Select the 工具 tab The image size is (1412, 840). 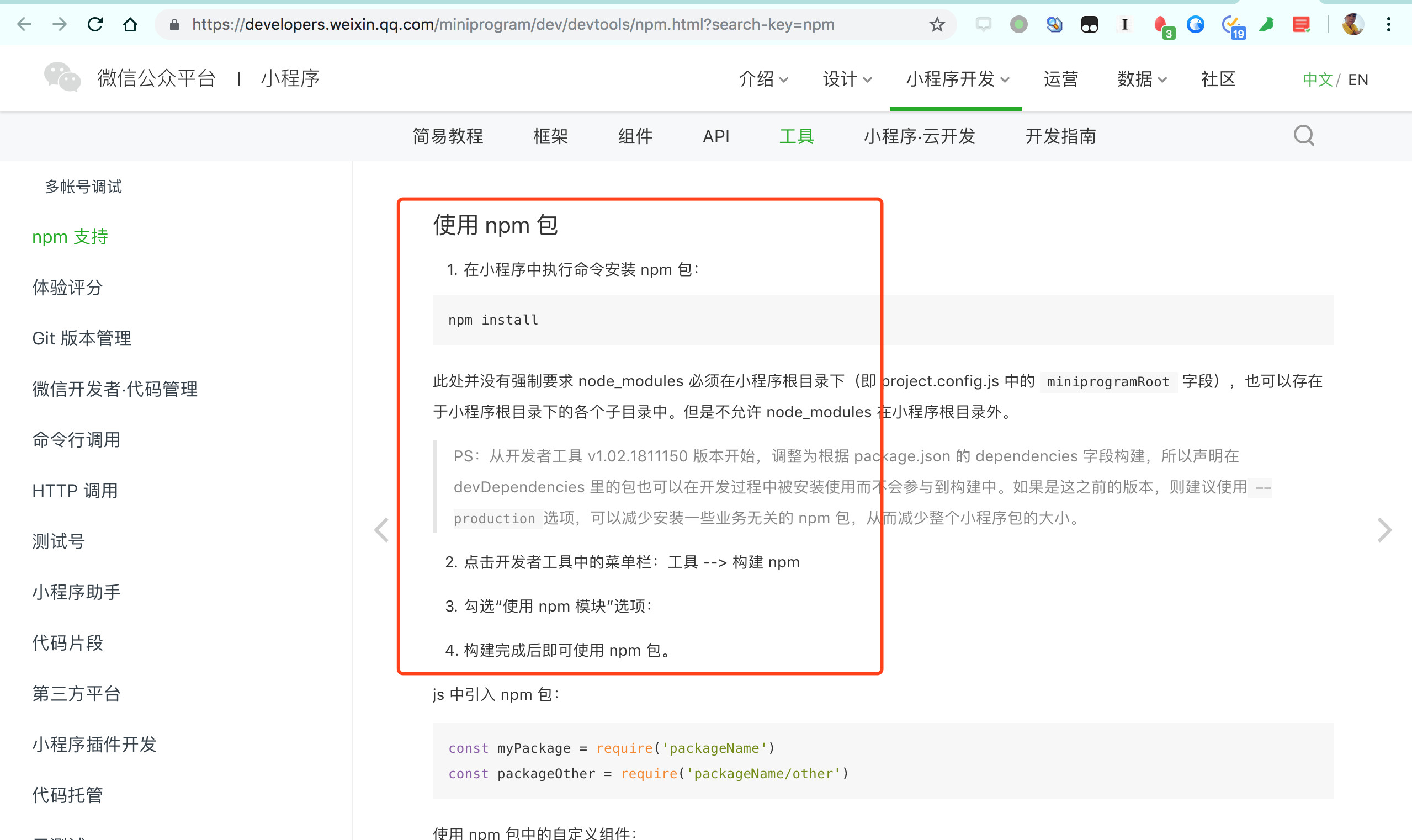[797, 136]
